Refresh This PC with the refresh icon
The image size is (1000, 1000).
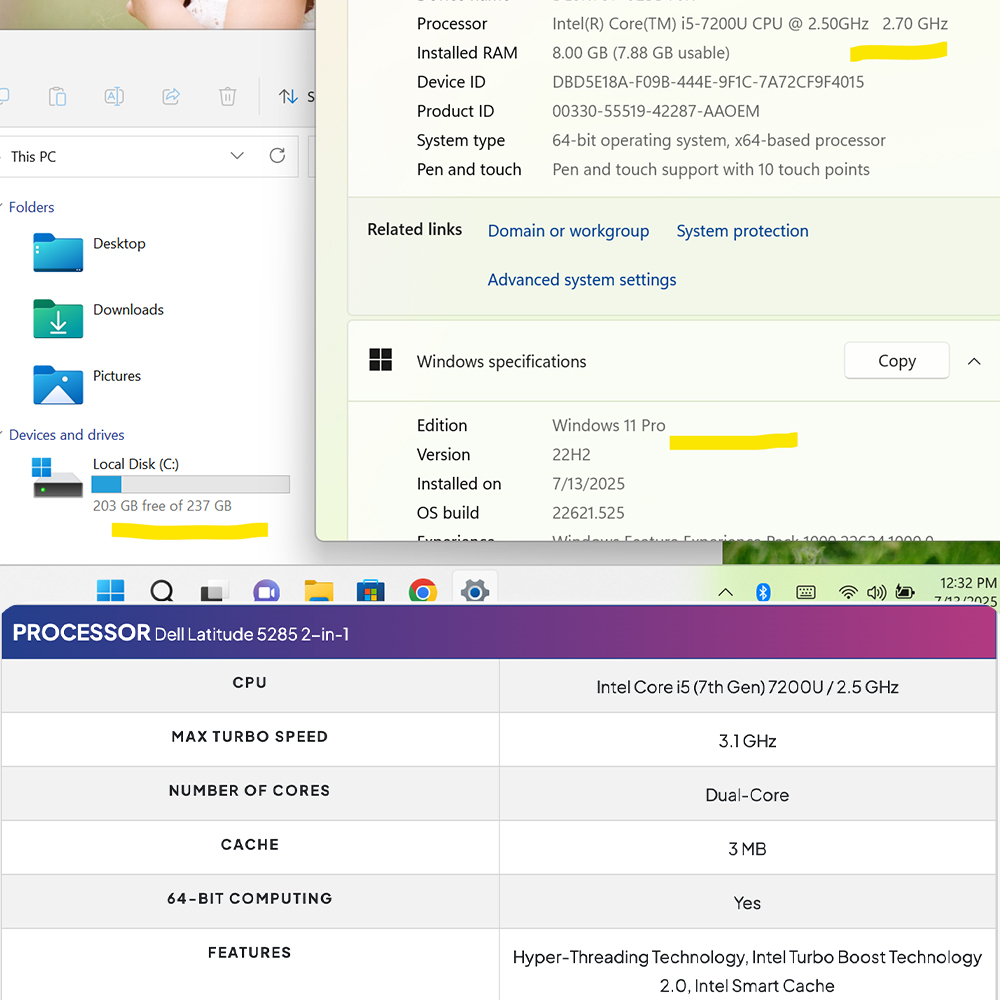[x=277, y=156]
